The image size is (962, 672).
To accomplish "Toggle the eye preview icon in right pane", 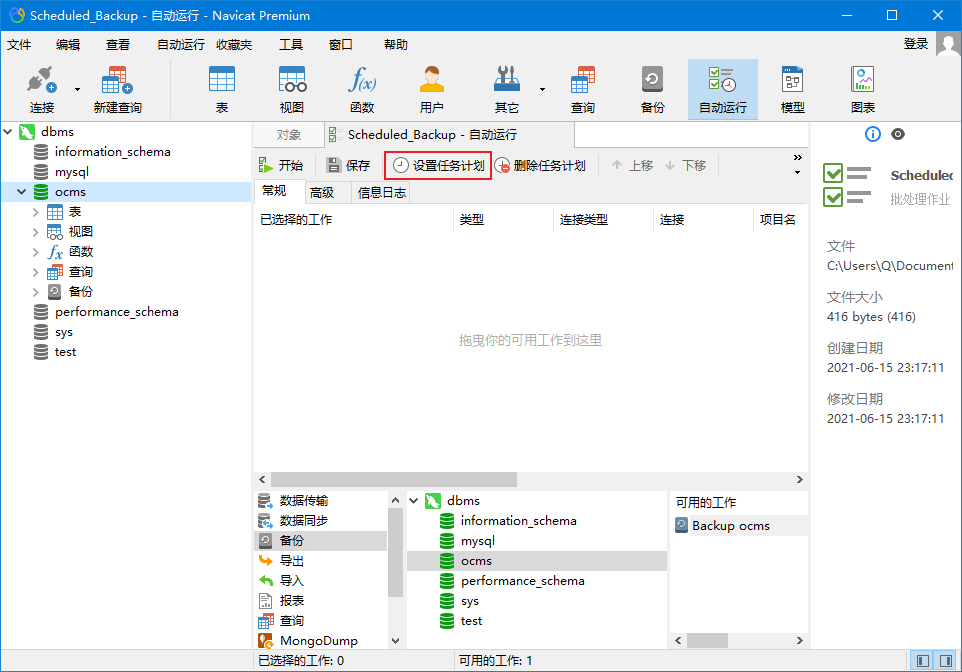I will coord(898,134).
